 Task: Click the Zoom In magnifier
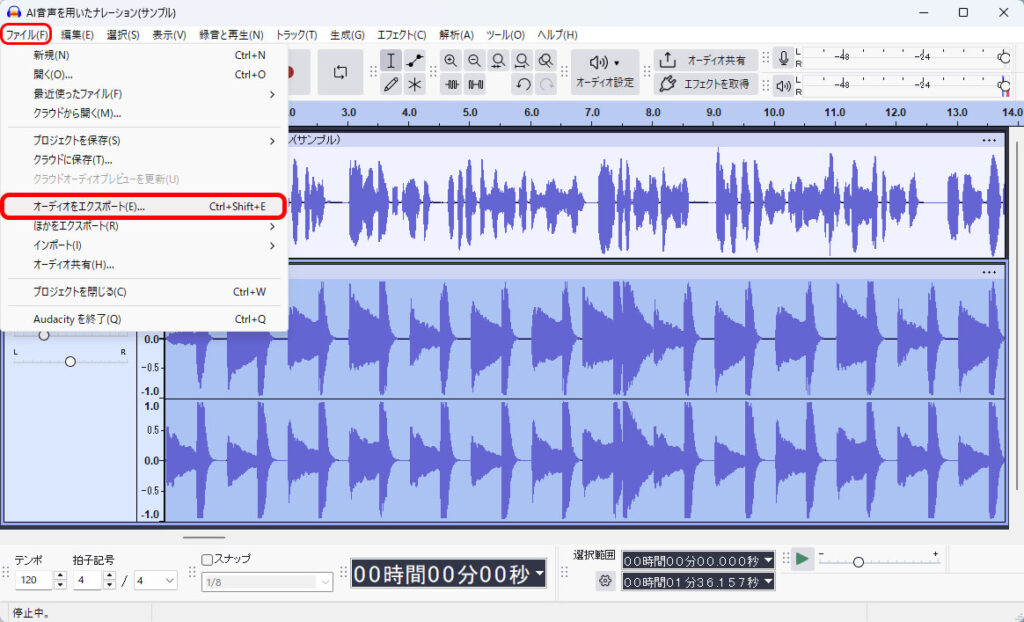[451, 61]
